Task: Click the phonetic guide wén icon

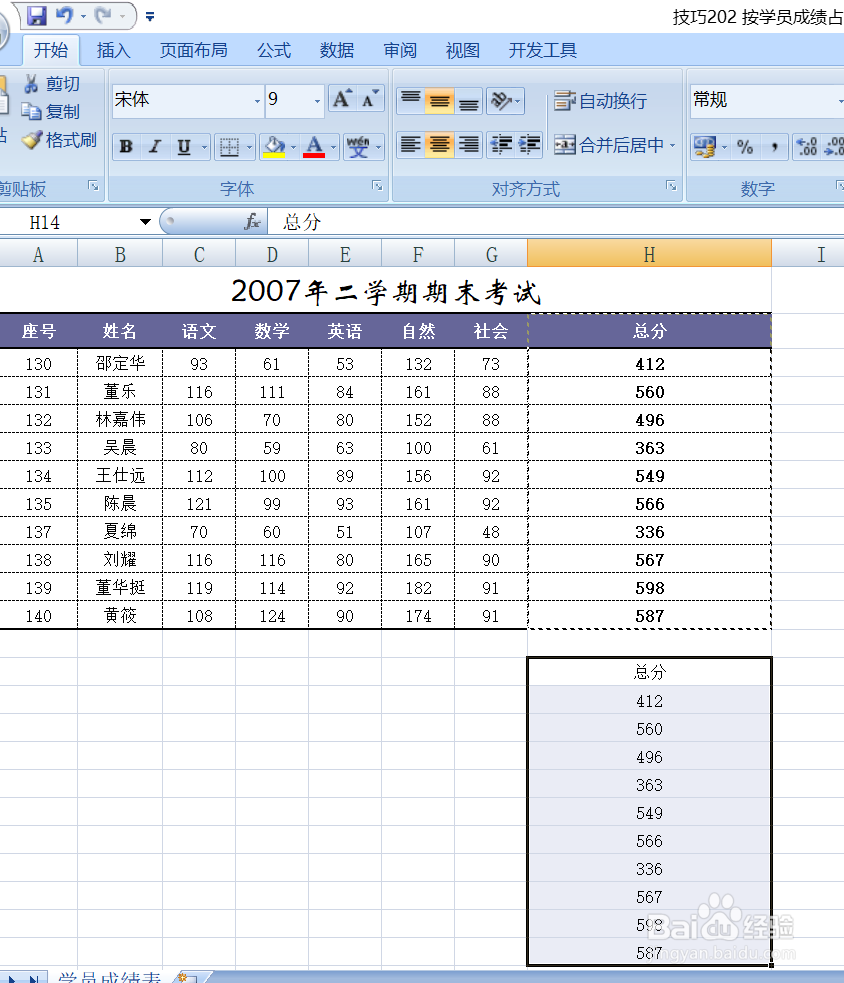Action: coord(358,147)
